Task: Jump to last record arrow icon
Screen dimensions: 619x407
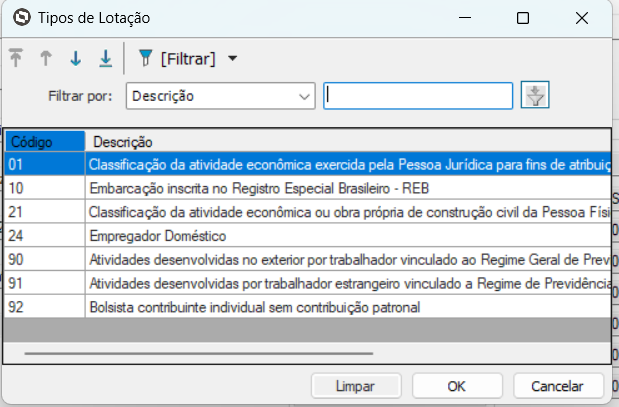Action: coord(105,59)
